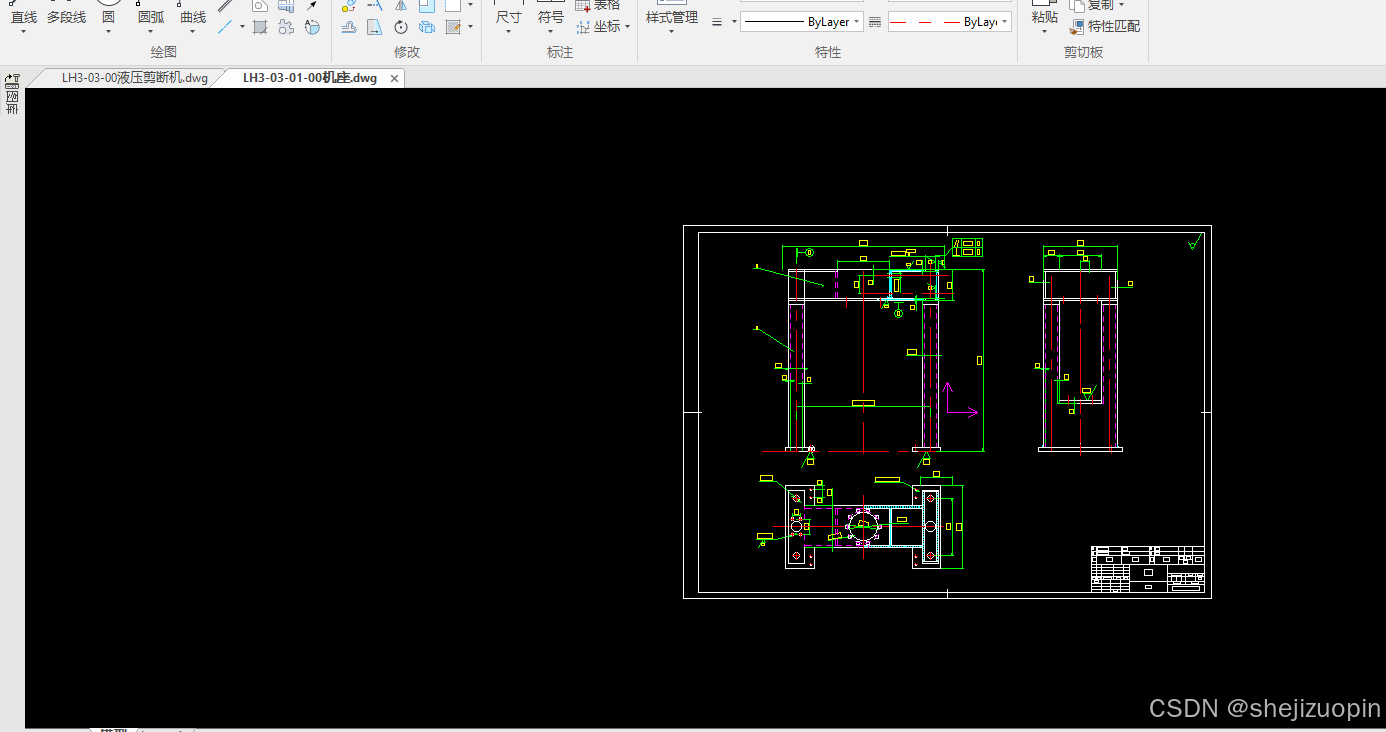The height and width of the screenshot is (732, 1386).
Task: Open the 圆弧 arc tool dropdown arrow
Action: pyautogui.click(x=150, y=31)
